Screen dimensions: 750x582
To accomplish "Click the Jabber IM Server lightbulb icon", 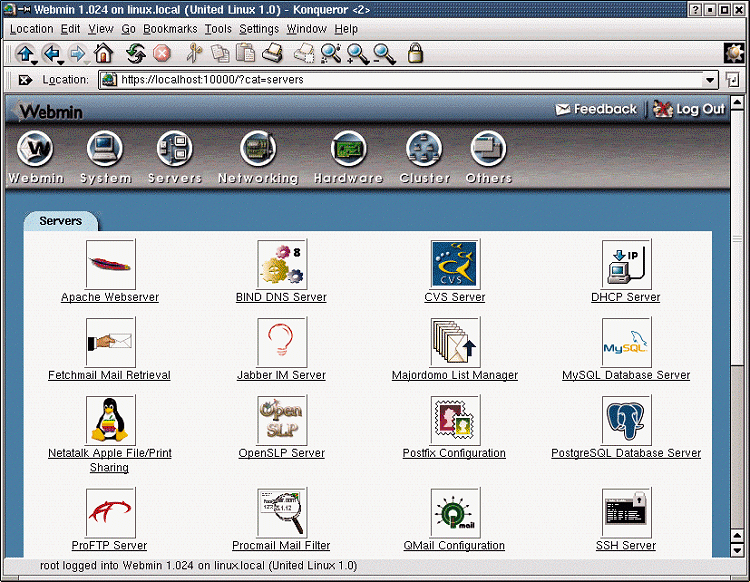I will pos(282,342).
